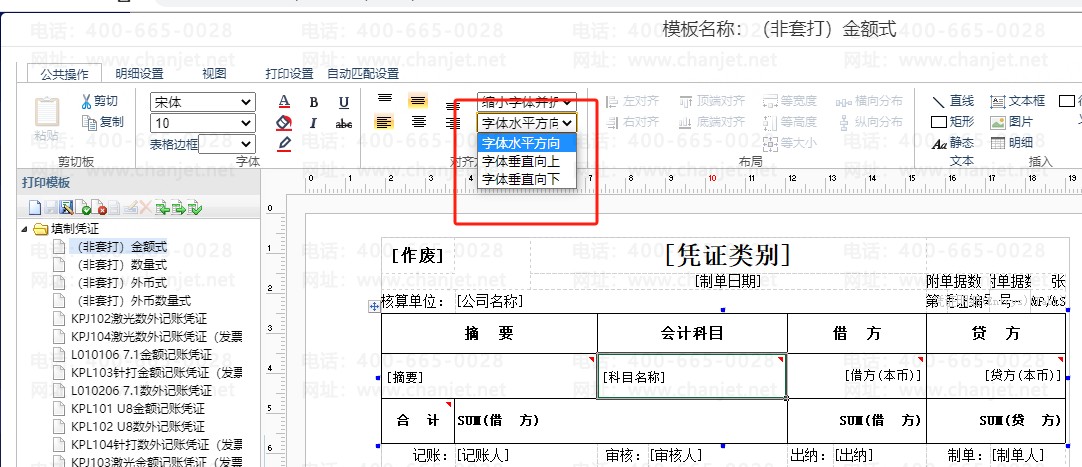This screenshot has height=467, width=1082.
Task: Switch to the 明细设置 tab
Action: click(x=139, y=73)
